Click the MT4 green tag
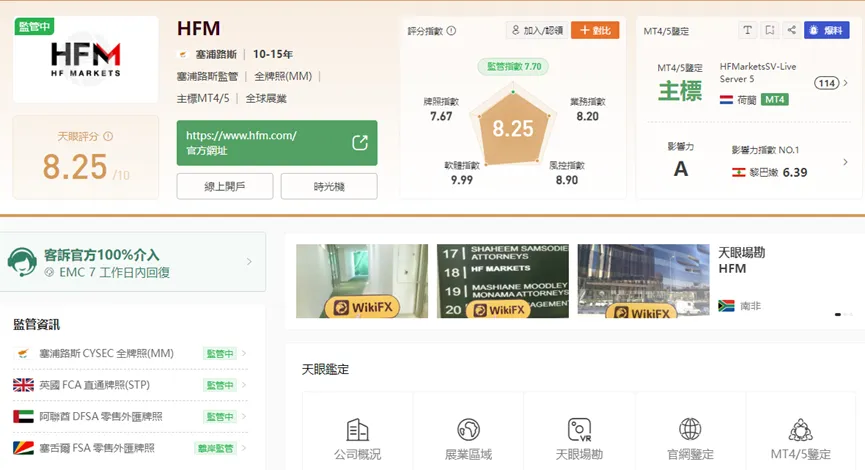865x470 pixels. 775,99
